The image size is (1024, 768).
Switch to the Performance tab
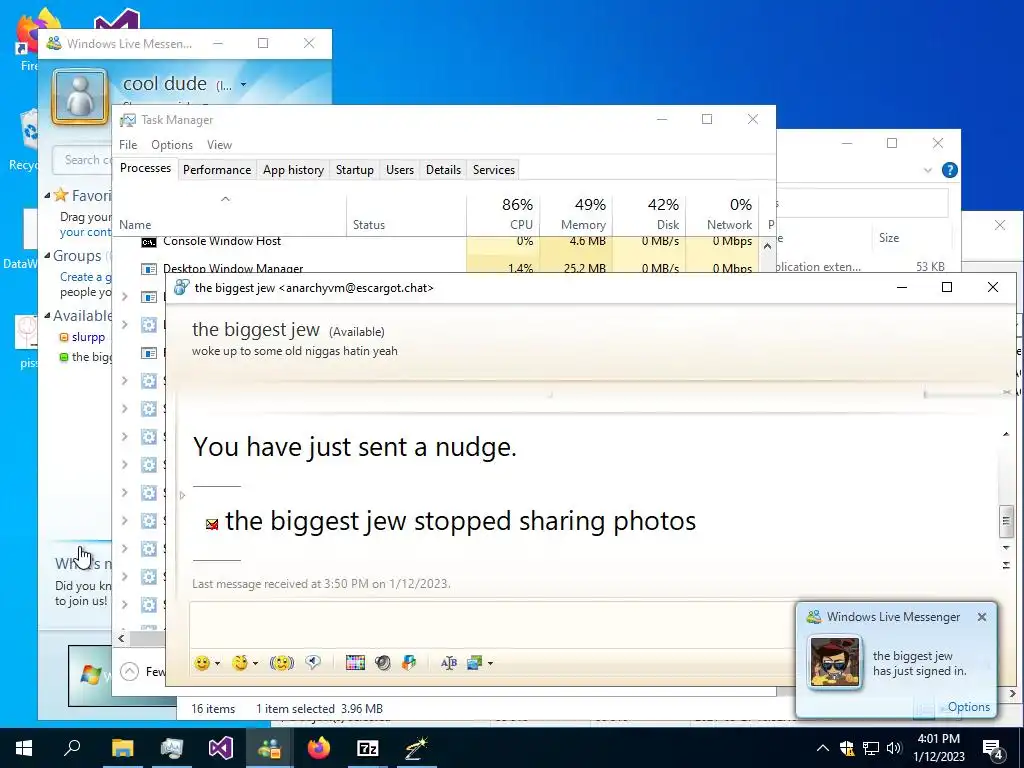(x=217, y=170)
